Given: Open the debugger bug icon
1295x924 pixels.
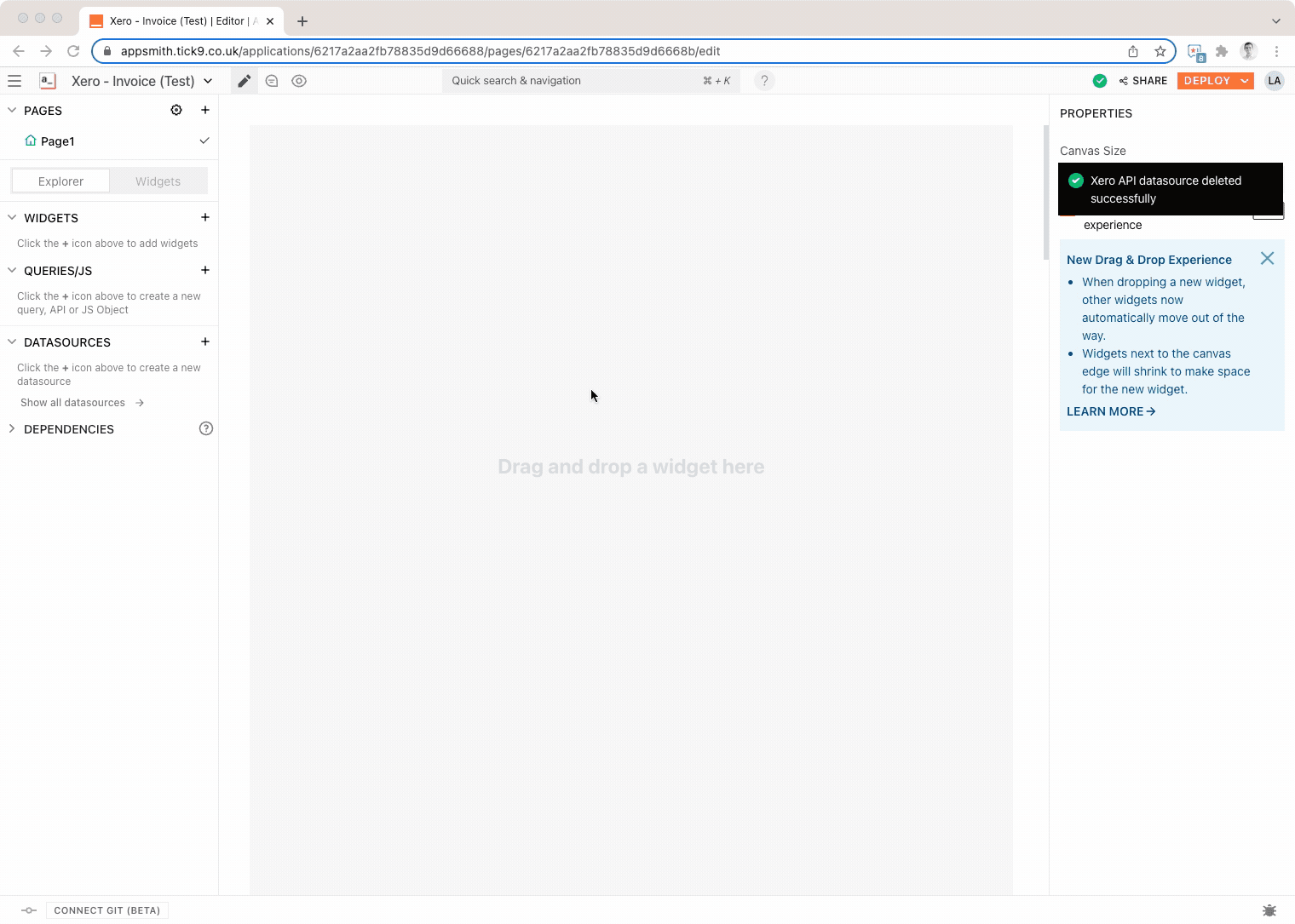Looking at the screenshot, I should [x=1269, y=910].
